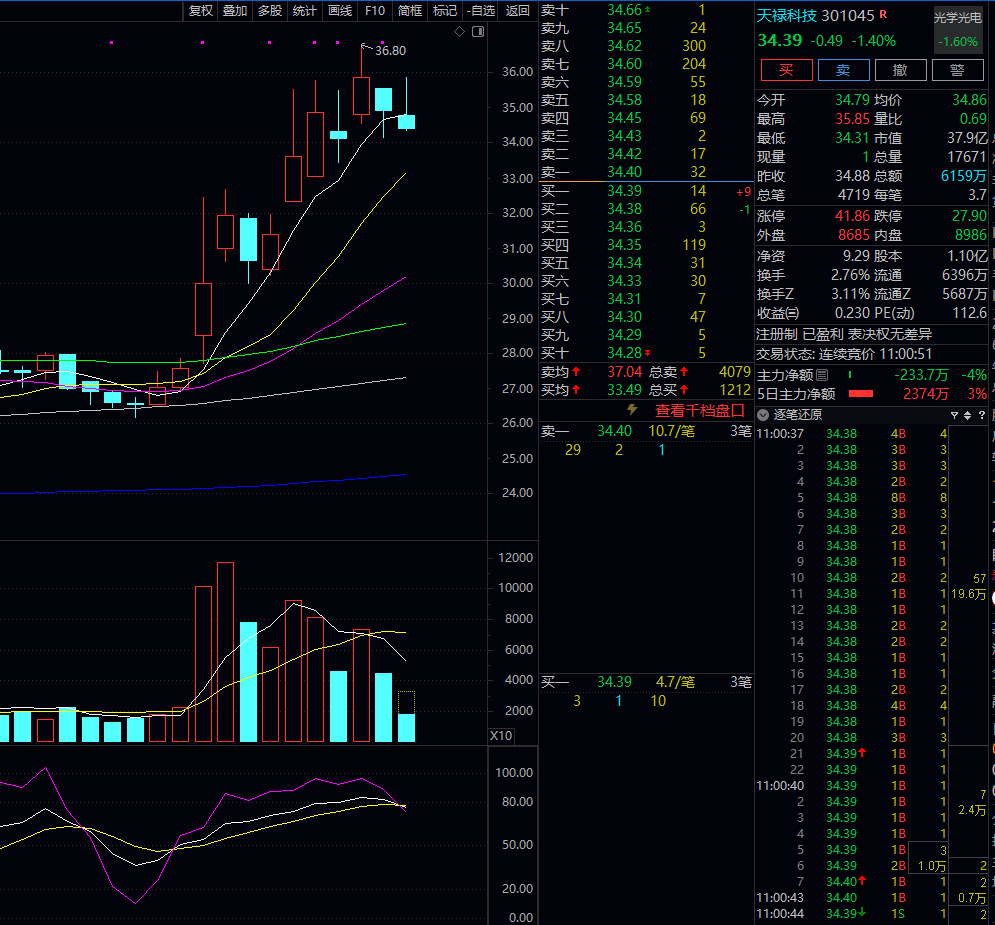Click the 涨停 41.86 limit-up value
995x925 pixels.
pos(852,216)
